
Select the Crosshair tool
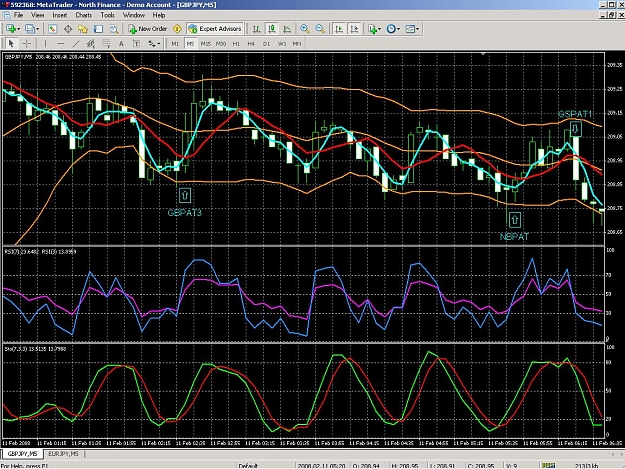(x=27, y=43)
